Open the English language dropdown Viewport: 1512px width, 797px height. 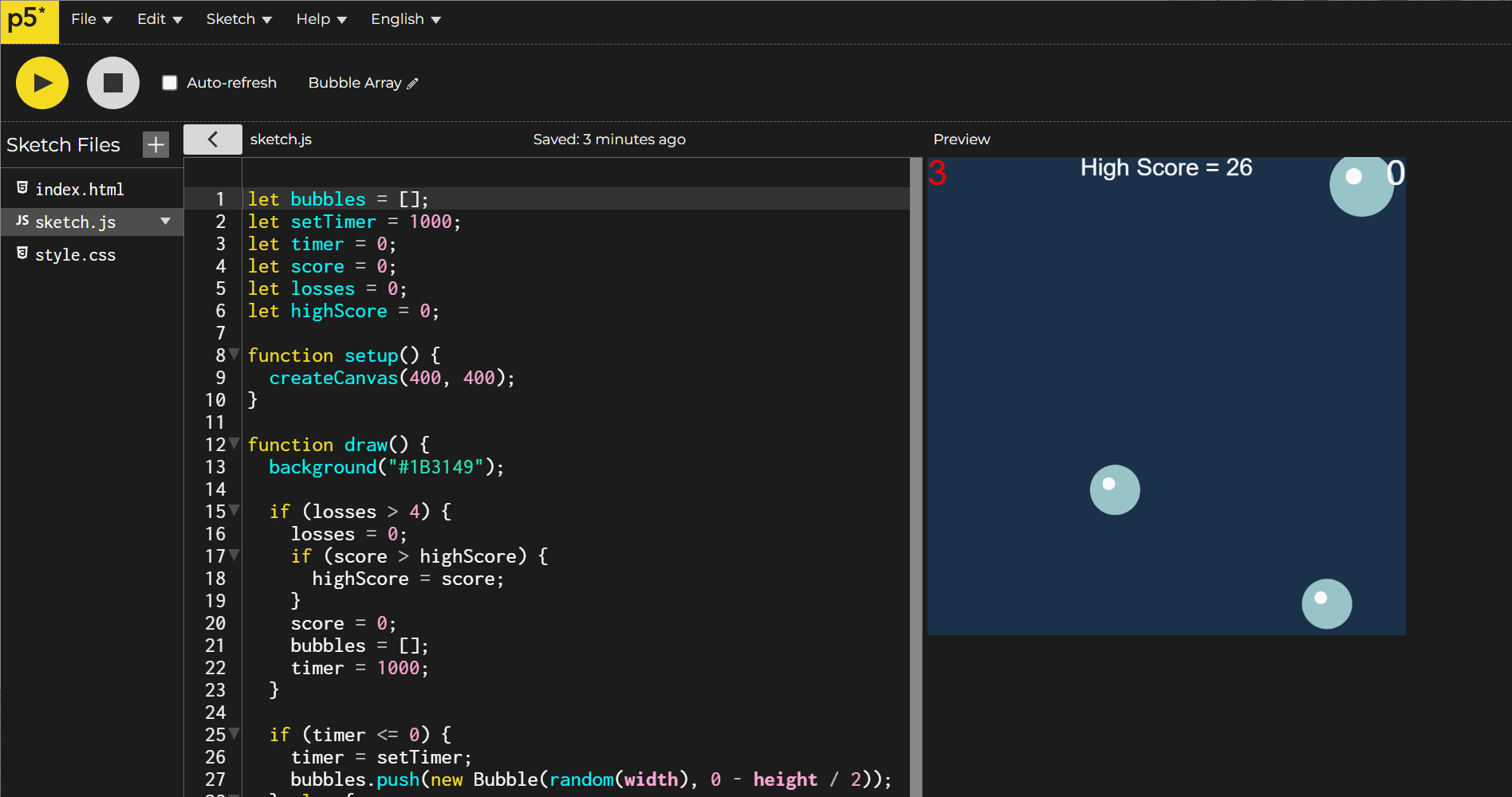(405, 19)
